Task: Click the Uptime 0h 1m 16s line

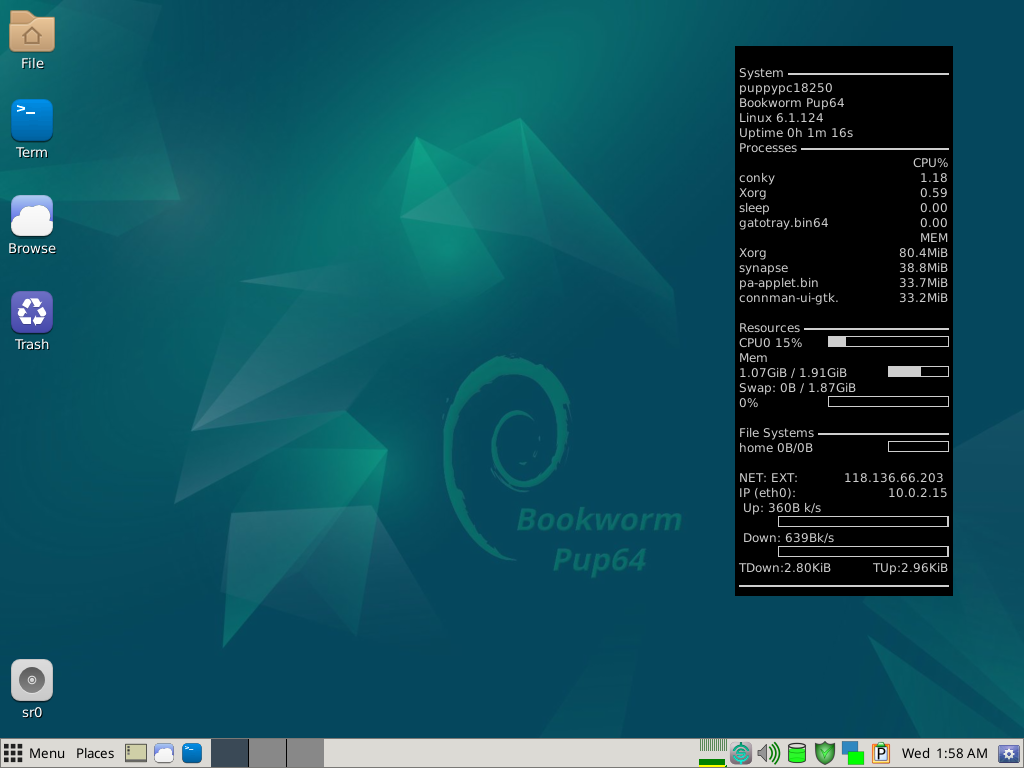Action: point(796,133)
